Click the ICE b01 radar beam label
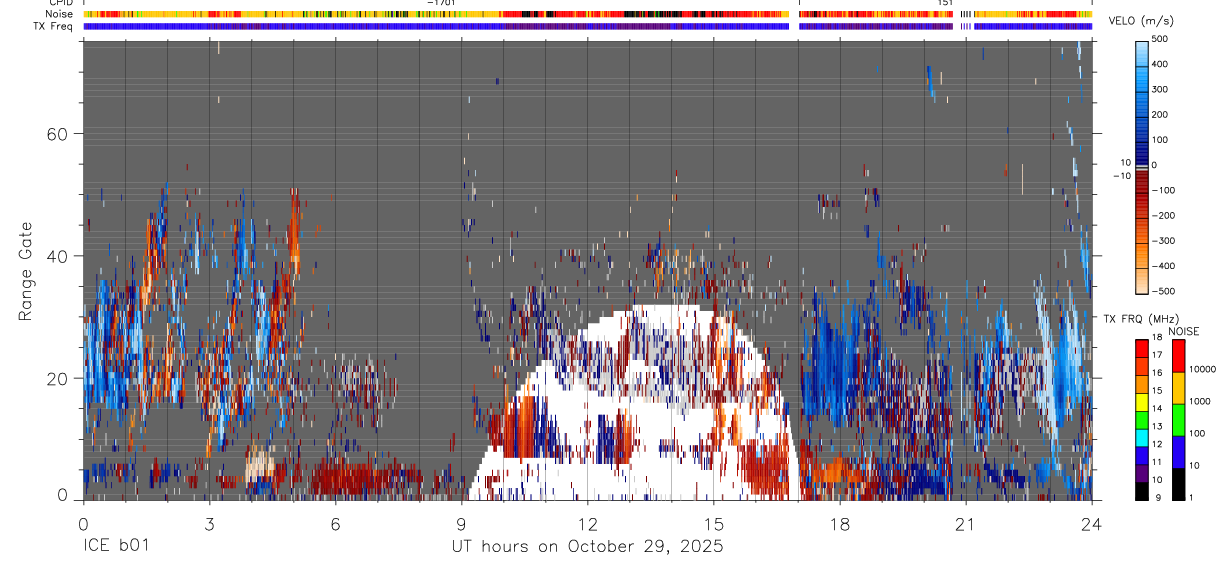 pos(116,547)
